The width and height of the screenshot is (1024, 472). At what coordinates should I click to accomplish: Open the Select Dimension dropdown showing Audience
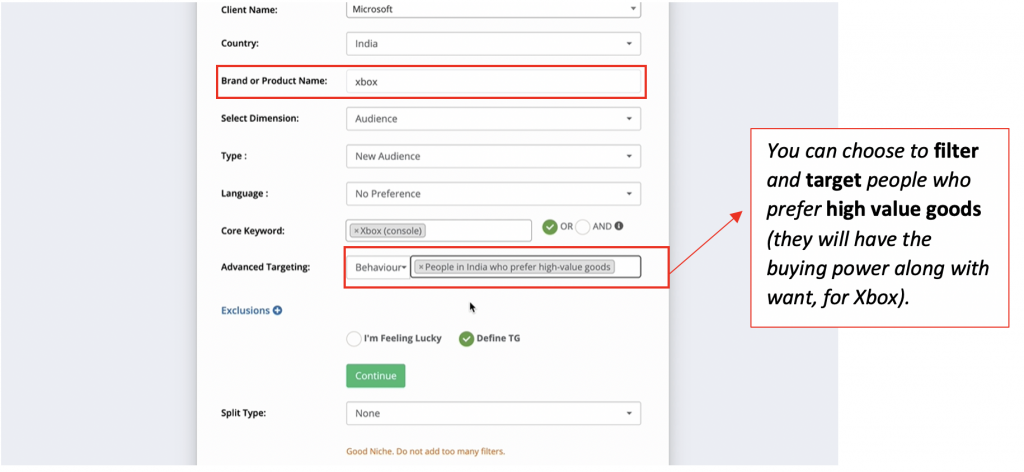pos(493,119)
